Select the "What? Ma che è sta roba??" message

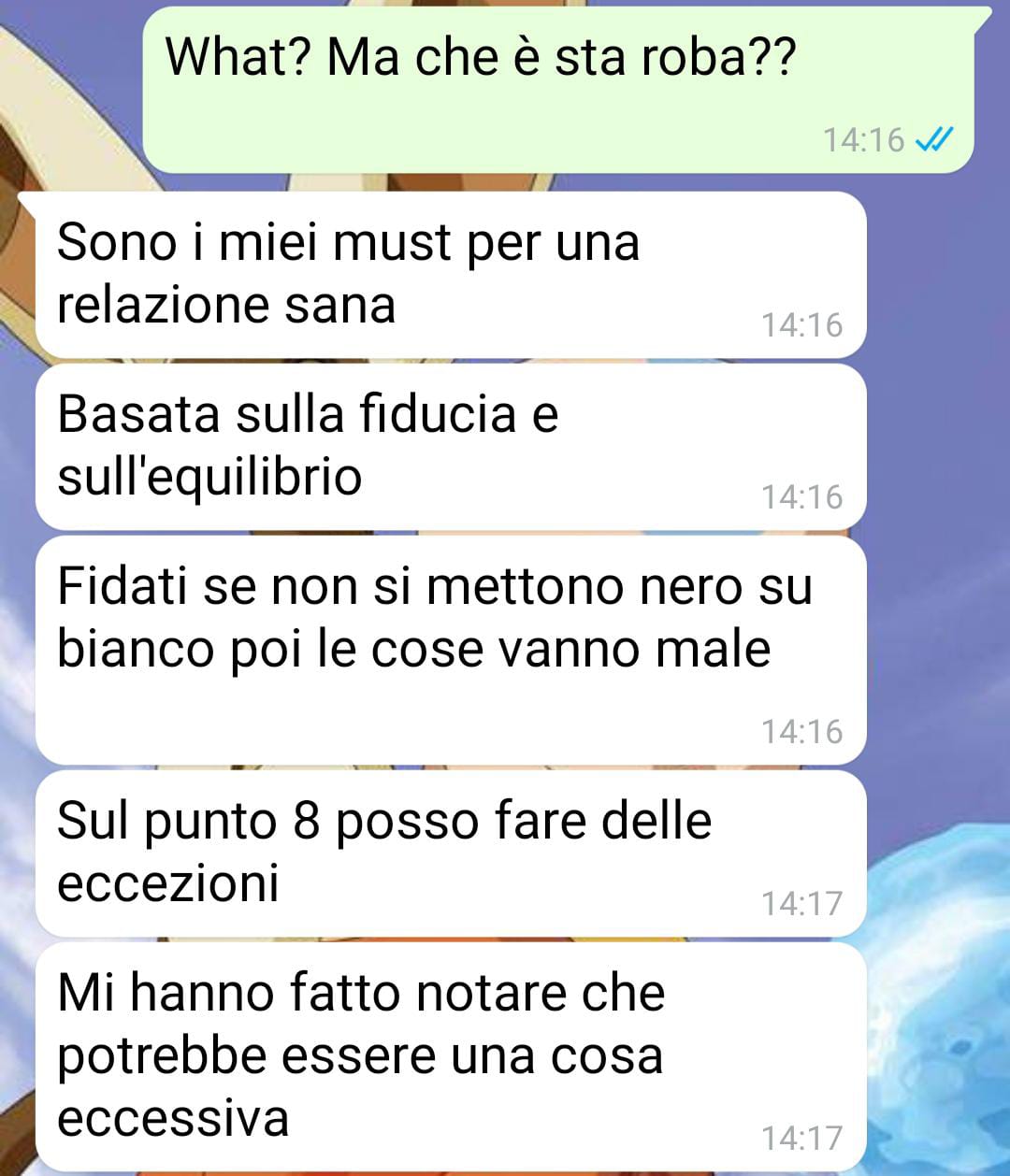558,90
